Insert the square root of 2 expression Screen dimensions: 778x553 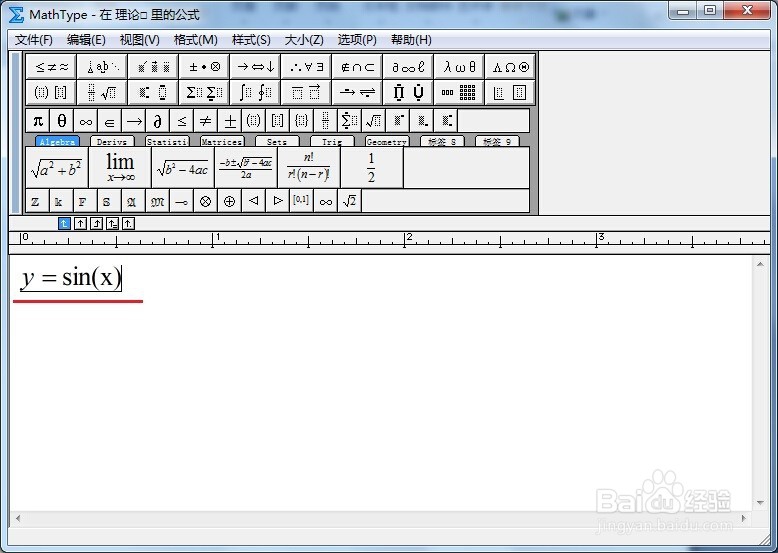point(349,201)
